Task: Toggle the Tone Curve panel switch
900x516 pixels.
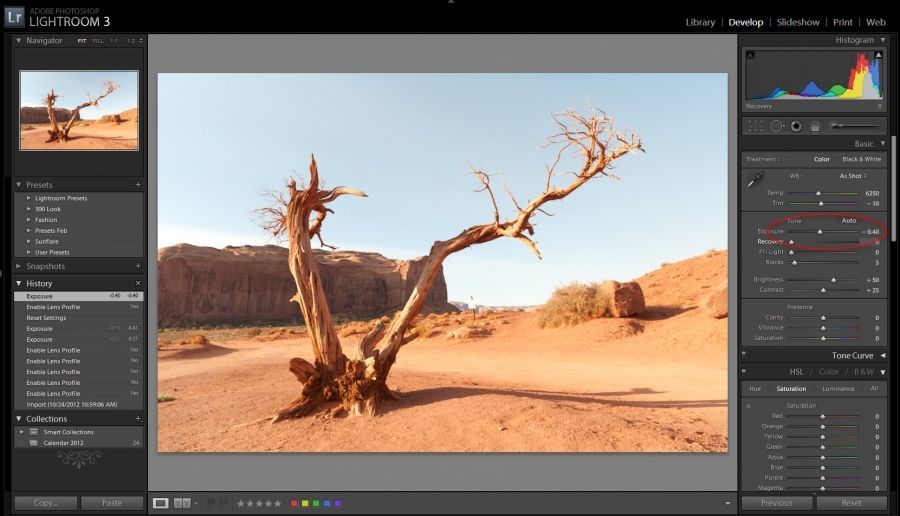Action: tap(882, 355)
